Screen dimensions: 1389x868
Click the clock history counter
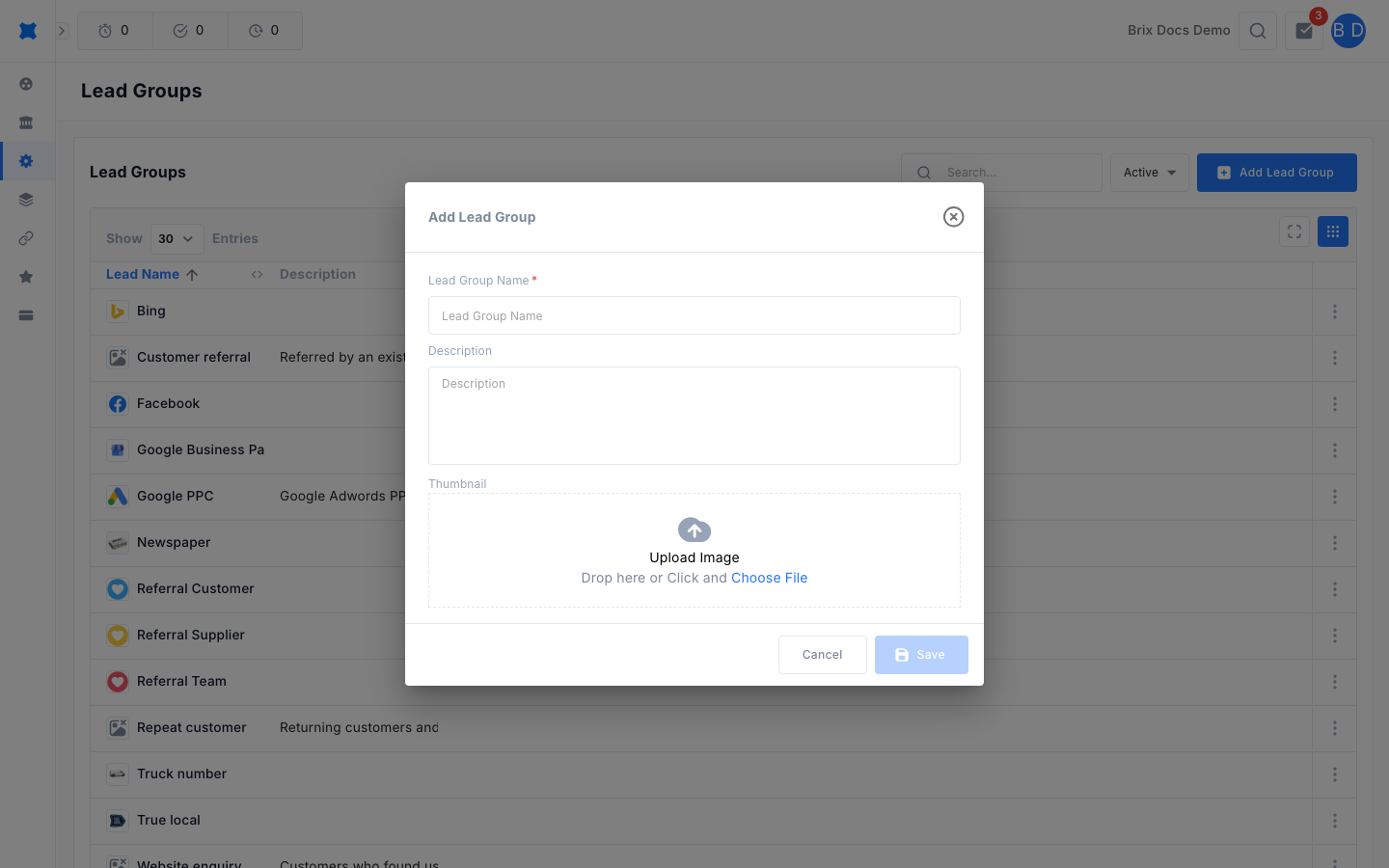click(x=265, y=31)
